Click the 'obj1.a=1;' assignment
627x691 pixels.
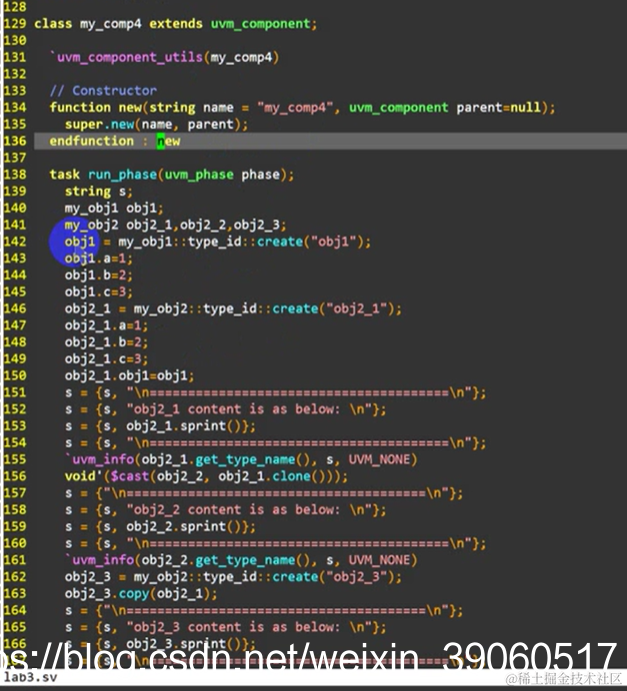98,258
